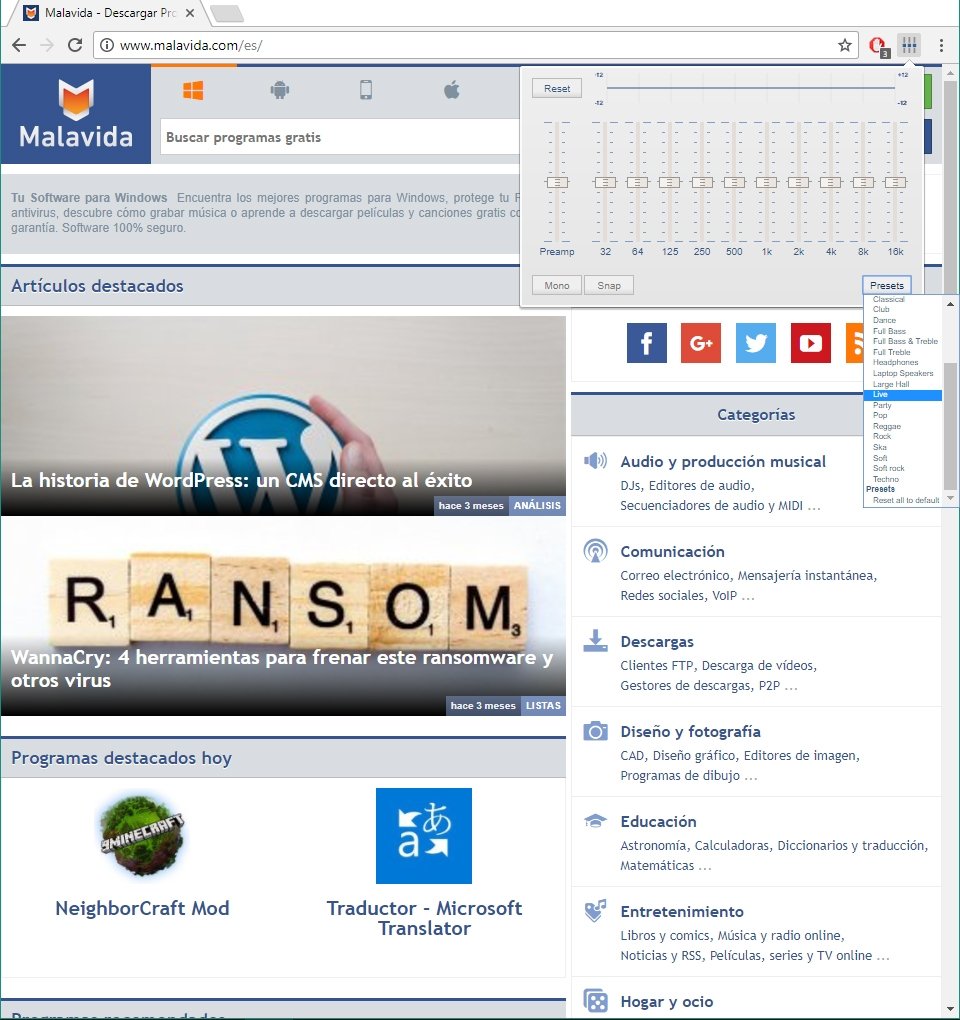Open Malavida's Google+ page icon
The width and height of the screenshot is (960, 1020).
pyautogui.click(x=701, y=343)
